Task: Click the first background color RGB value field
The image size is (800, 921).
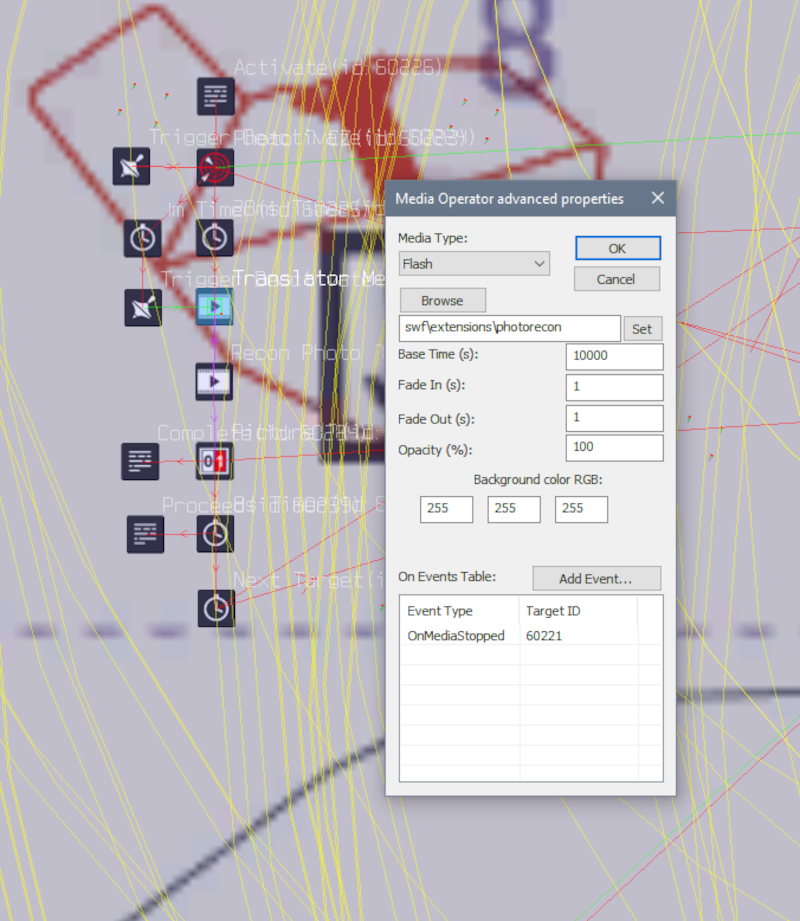Action: coord(446,509)
